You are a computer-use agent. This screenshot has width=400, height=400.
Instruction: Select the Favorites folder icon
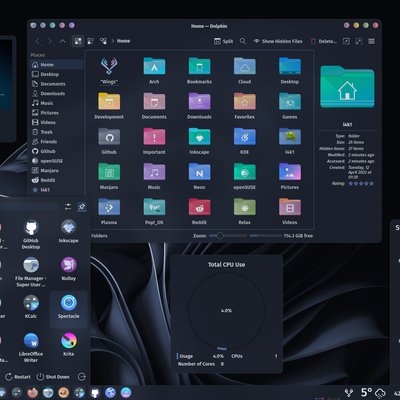pos(244,101)
